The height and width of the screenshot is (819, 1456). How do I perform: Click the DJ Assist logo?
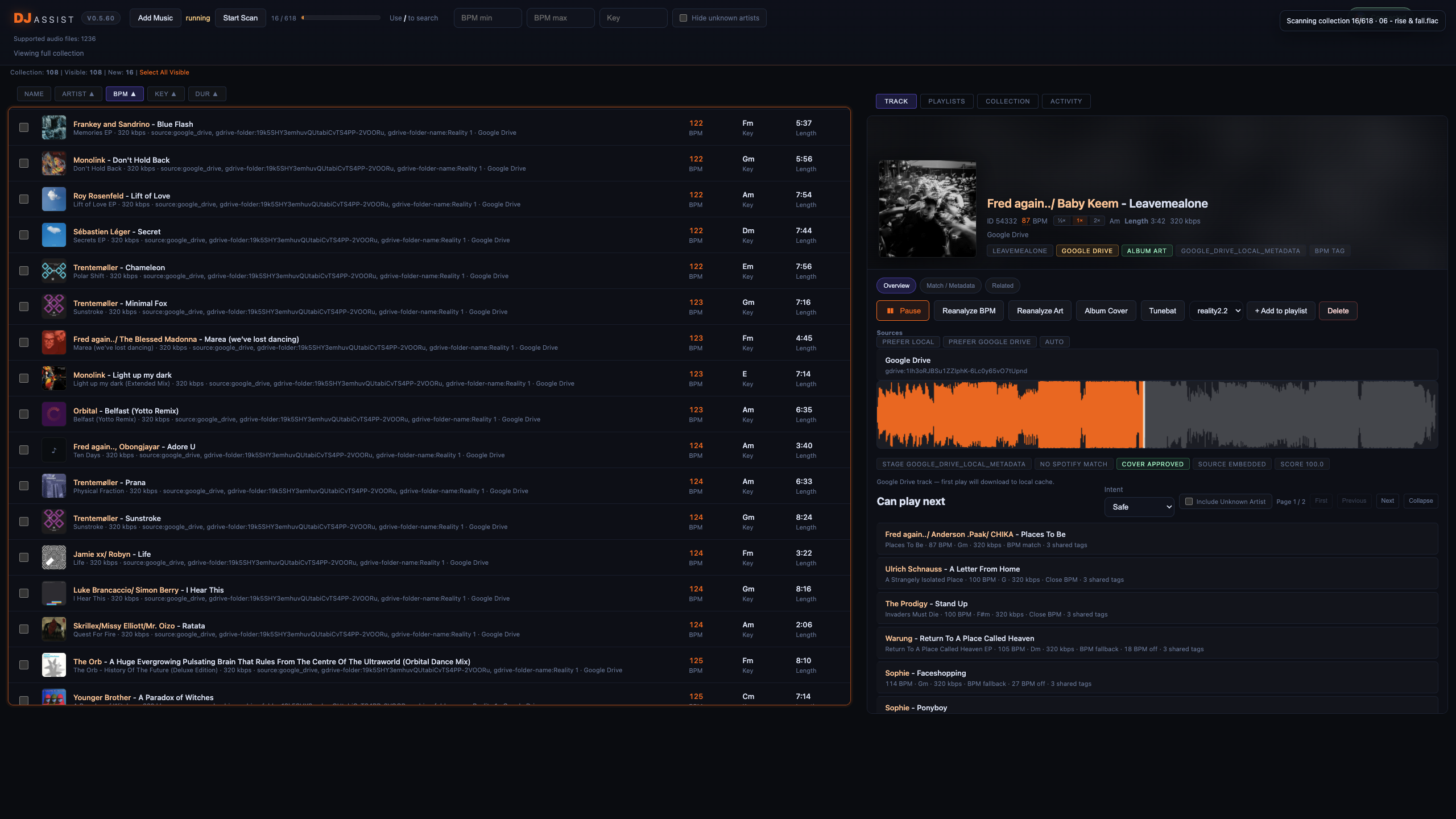[44, 18]
